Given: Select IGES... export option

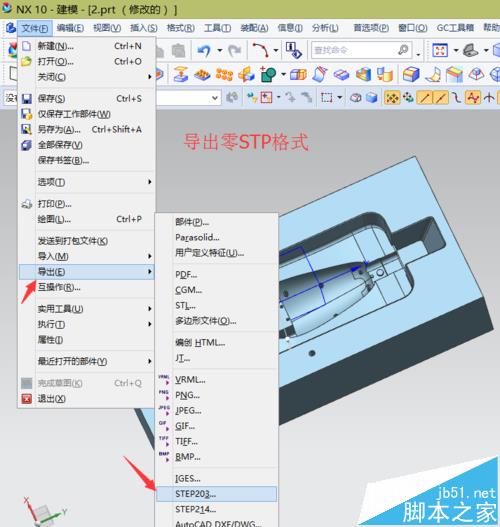Looking at the screenshot, I should (x=217, y=478).
